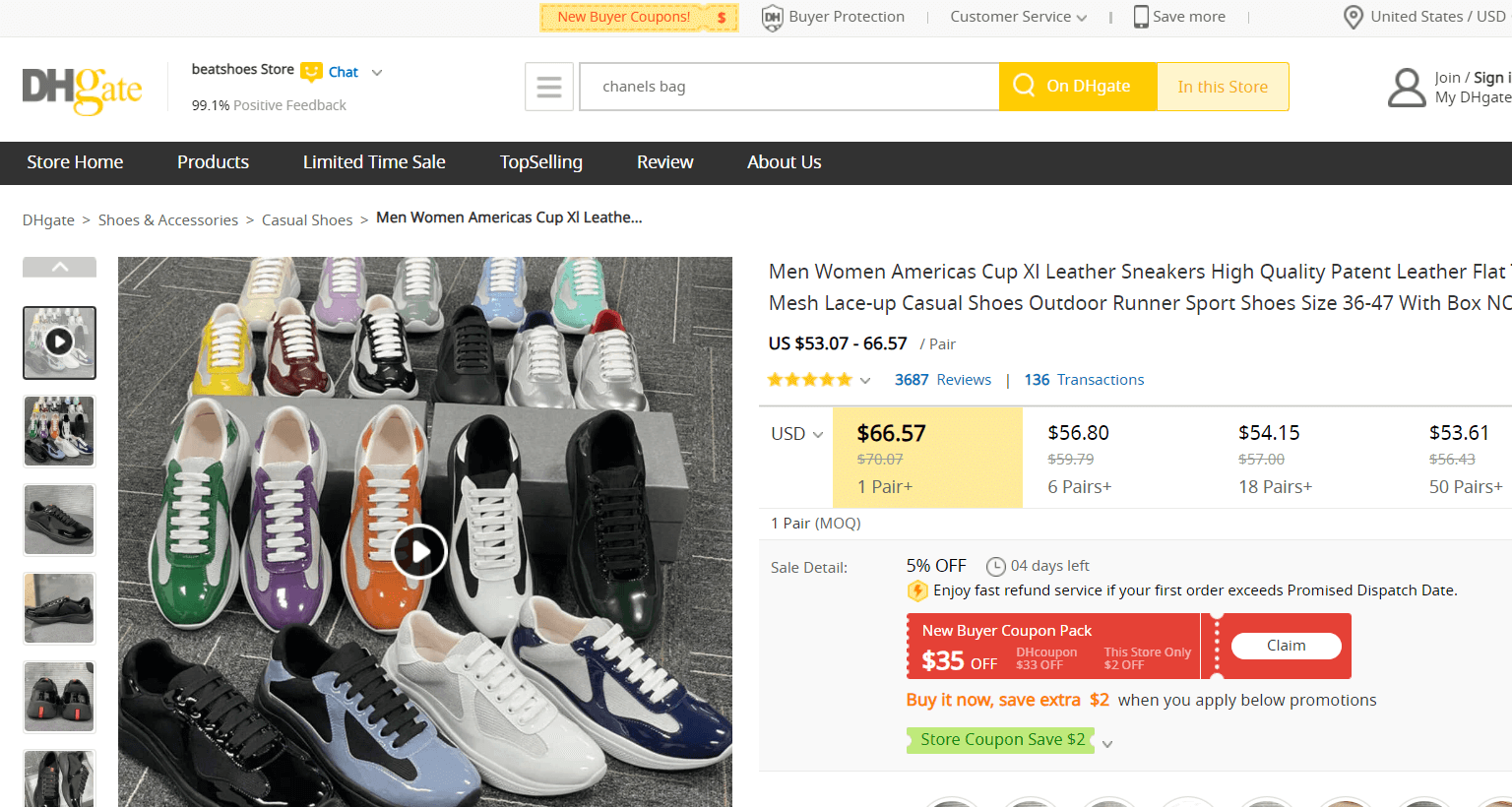Click the user account profile icon
The image size is (1512, 807).
[1407, 87]
